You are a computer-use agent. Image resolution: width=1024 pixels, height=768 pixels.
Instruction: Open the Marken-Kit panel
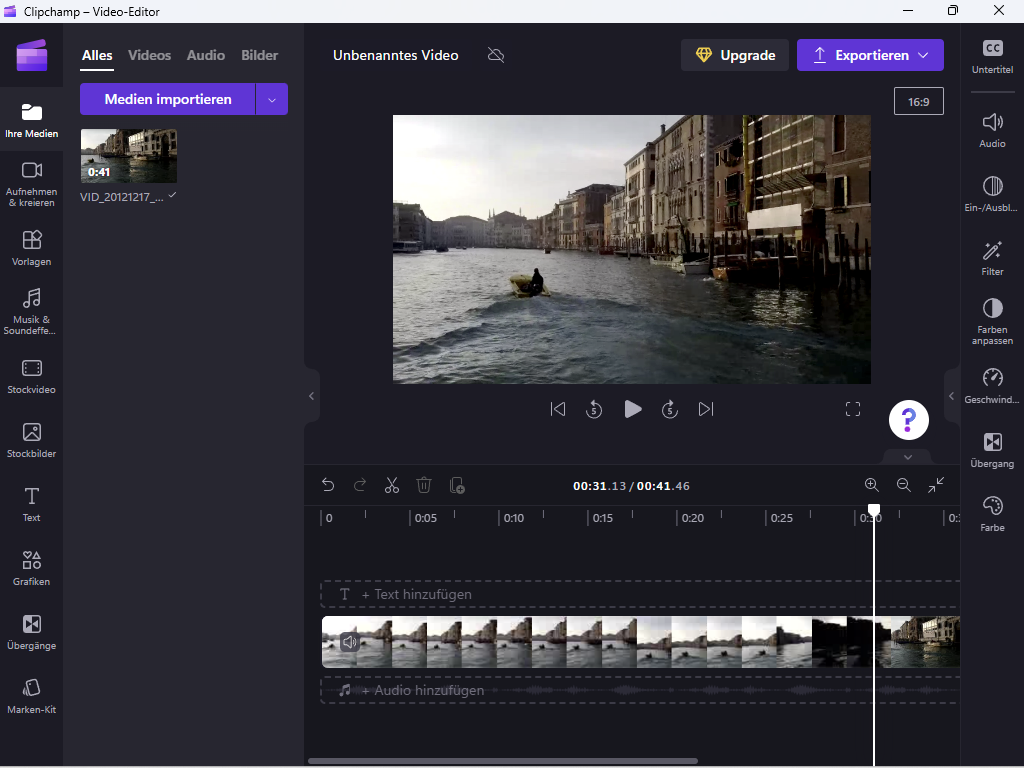click(x=31, y=695)
